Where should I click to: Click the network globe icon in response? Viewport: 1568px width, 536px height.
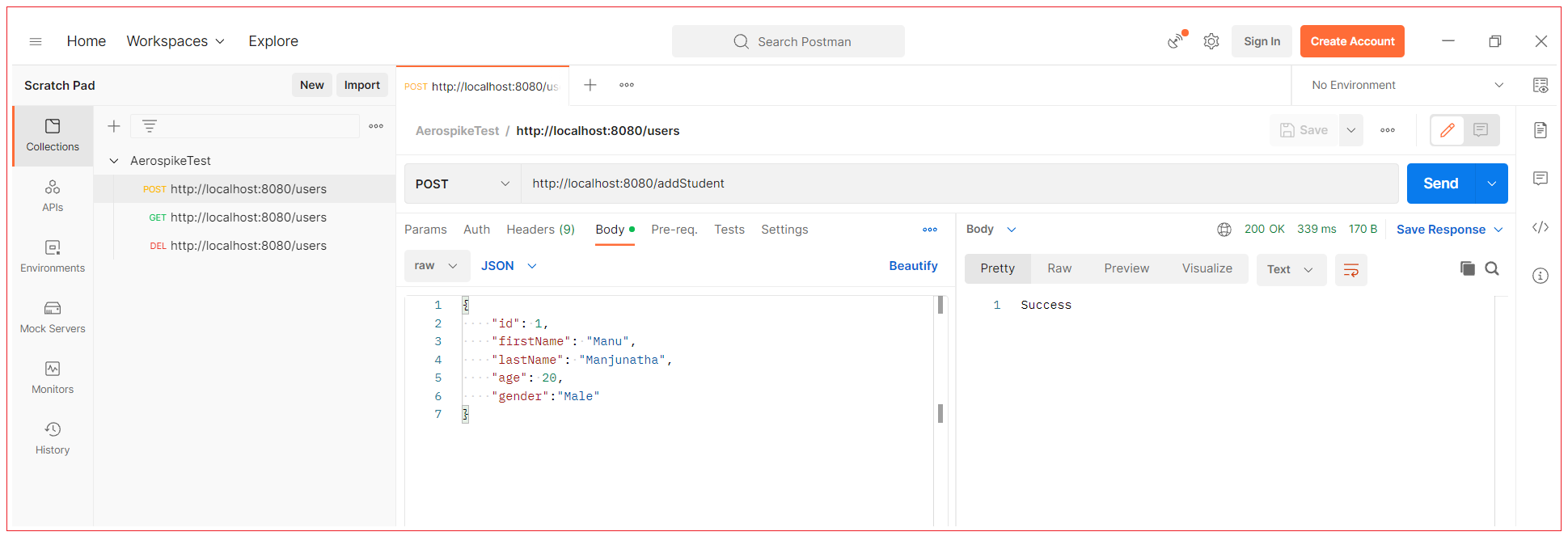click(x=1224, y=230)
